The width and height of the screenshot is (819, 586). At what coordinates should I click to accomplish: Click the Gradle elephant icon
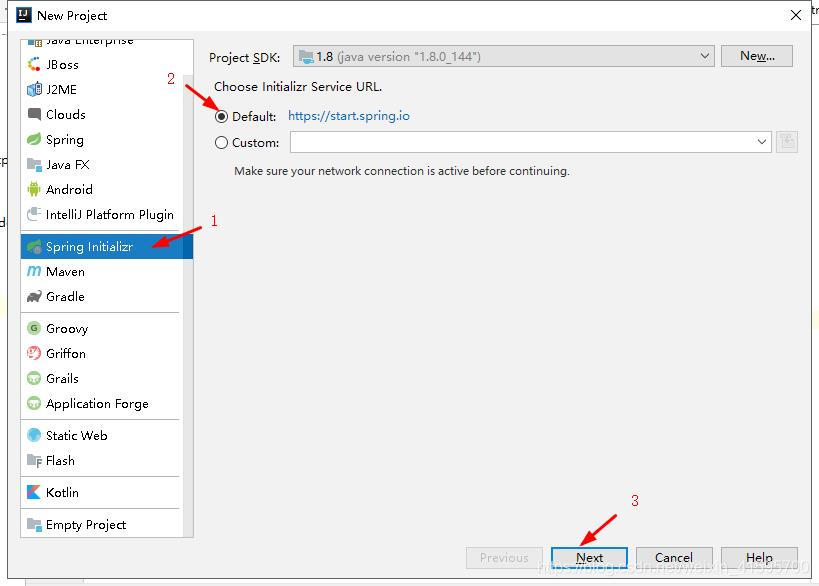pyautogui.click(x=34, y=296)
